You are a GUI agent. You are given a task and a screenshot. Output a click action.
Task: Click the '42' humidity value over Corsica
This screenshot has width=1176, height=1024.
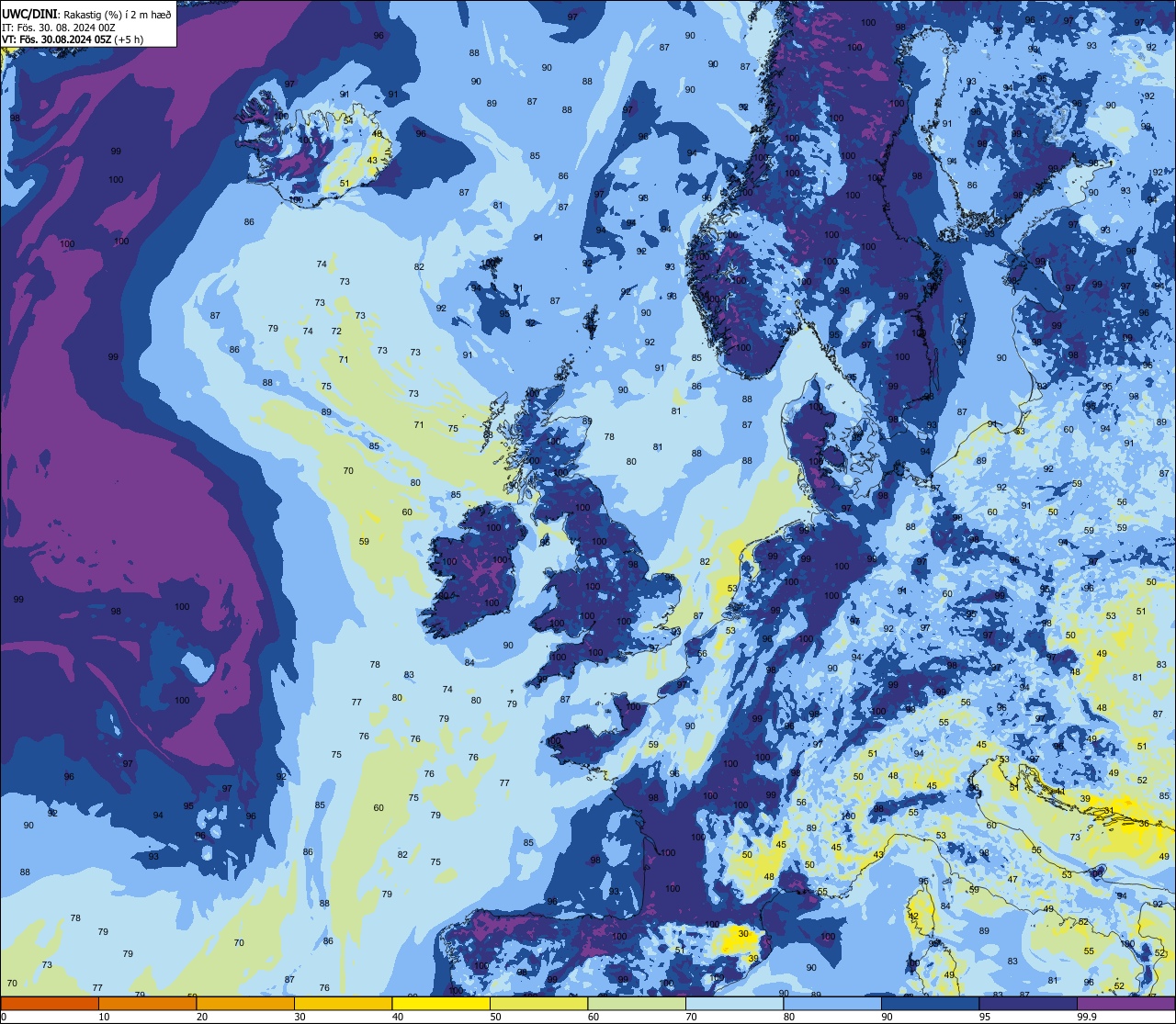pyautogui.click(x=913, y=917)
